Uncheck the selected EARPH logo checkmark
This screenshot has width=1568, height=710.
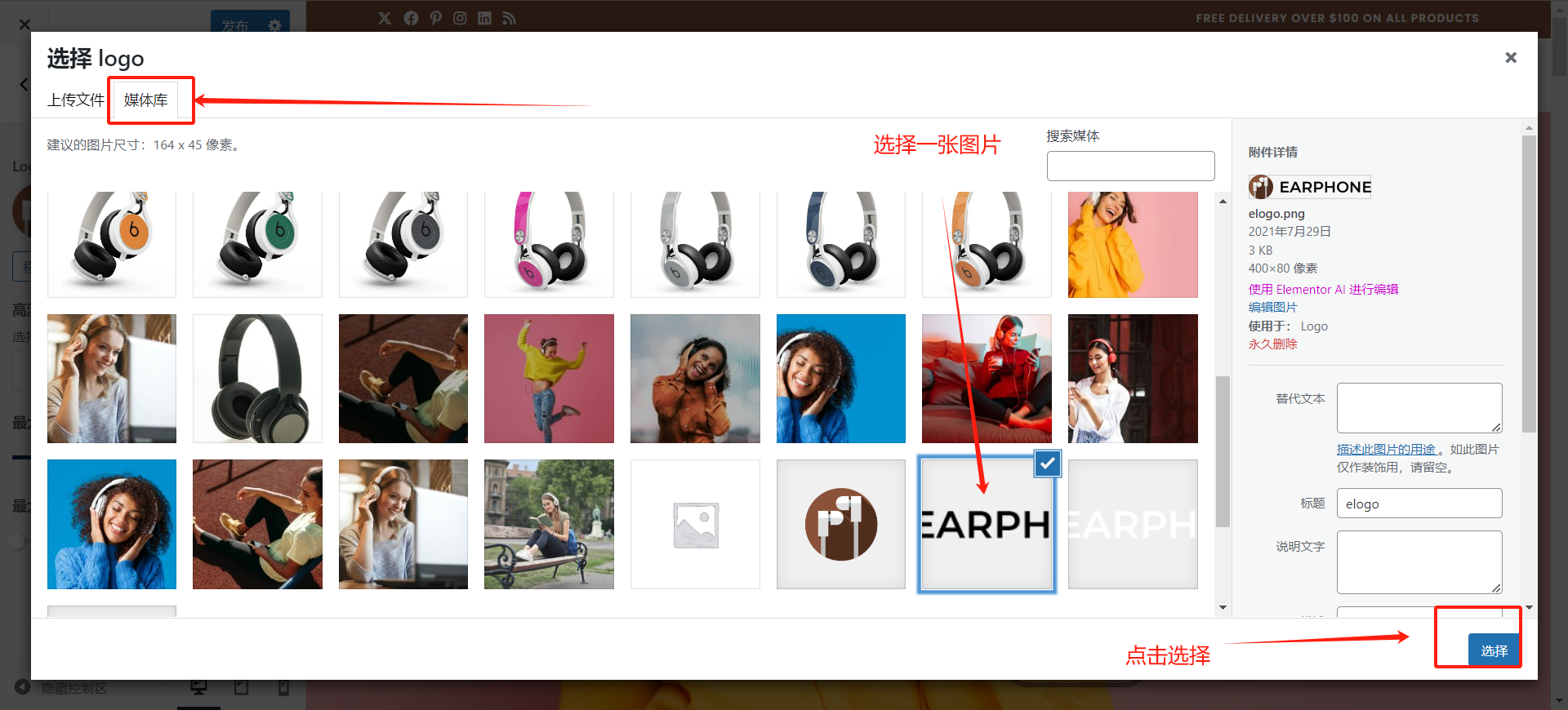pyautogui.click(x=1047, y=464)
